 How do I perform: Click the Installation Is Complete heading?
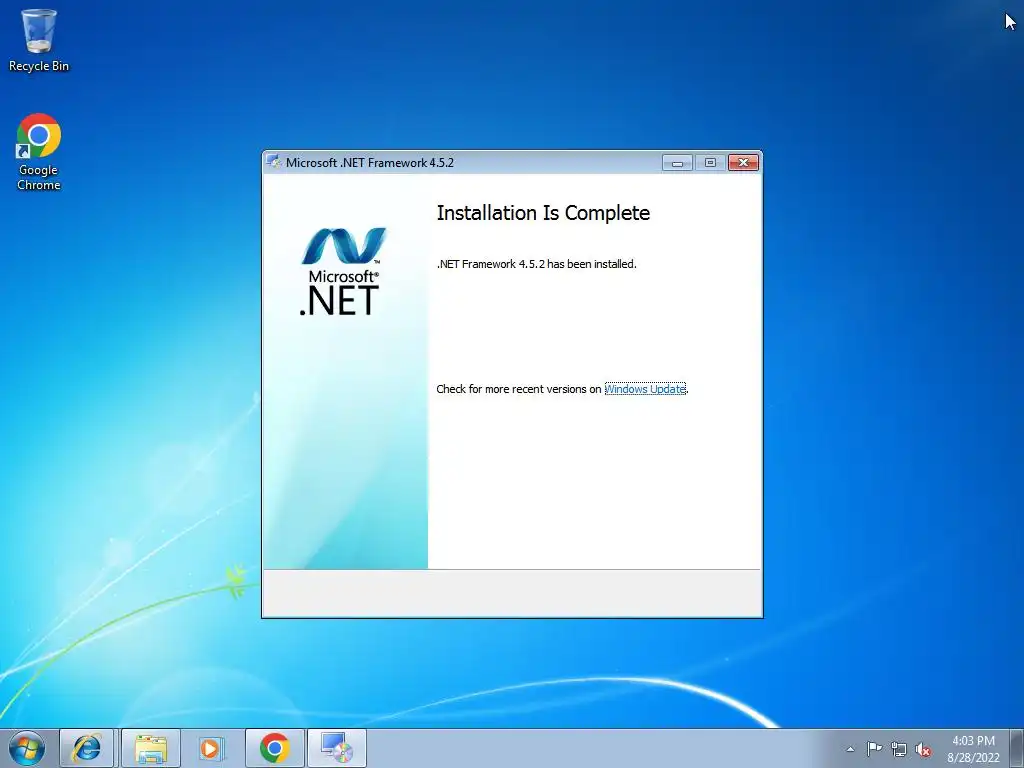coord(543,213)
